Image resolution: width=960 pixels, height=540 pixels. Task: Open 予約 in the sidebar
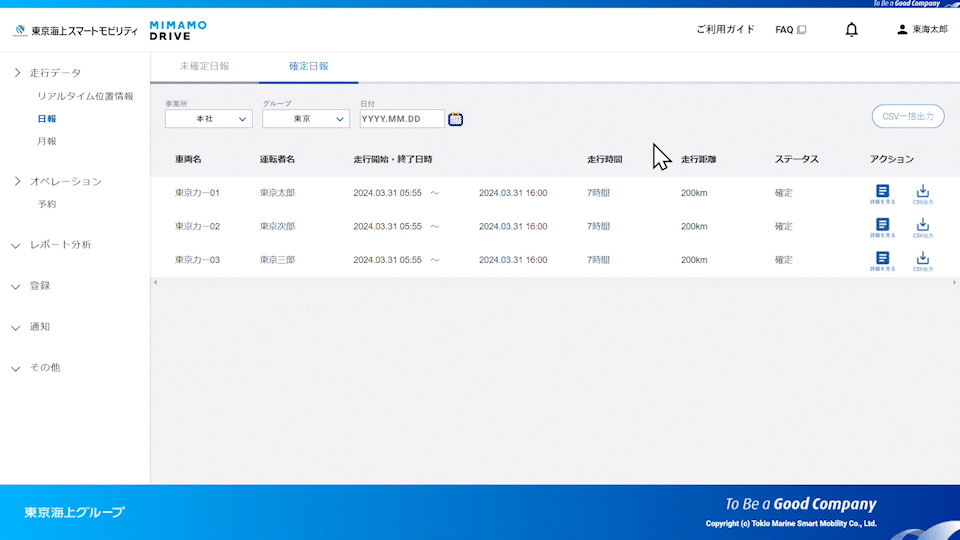47,204
